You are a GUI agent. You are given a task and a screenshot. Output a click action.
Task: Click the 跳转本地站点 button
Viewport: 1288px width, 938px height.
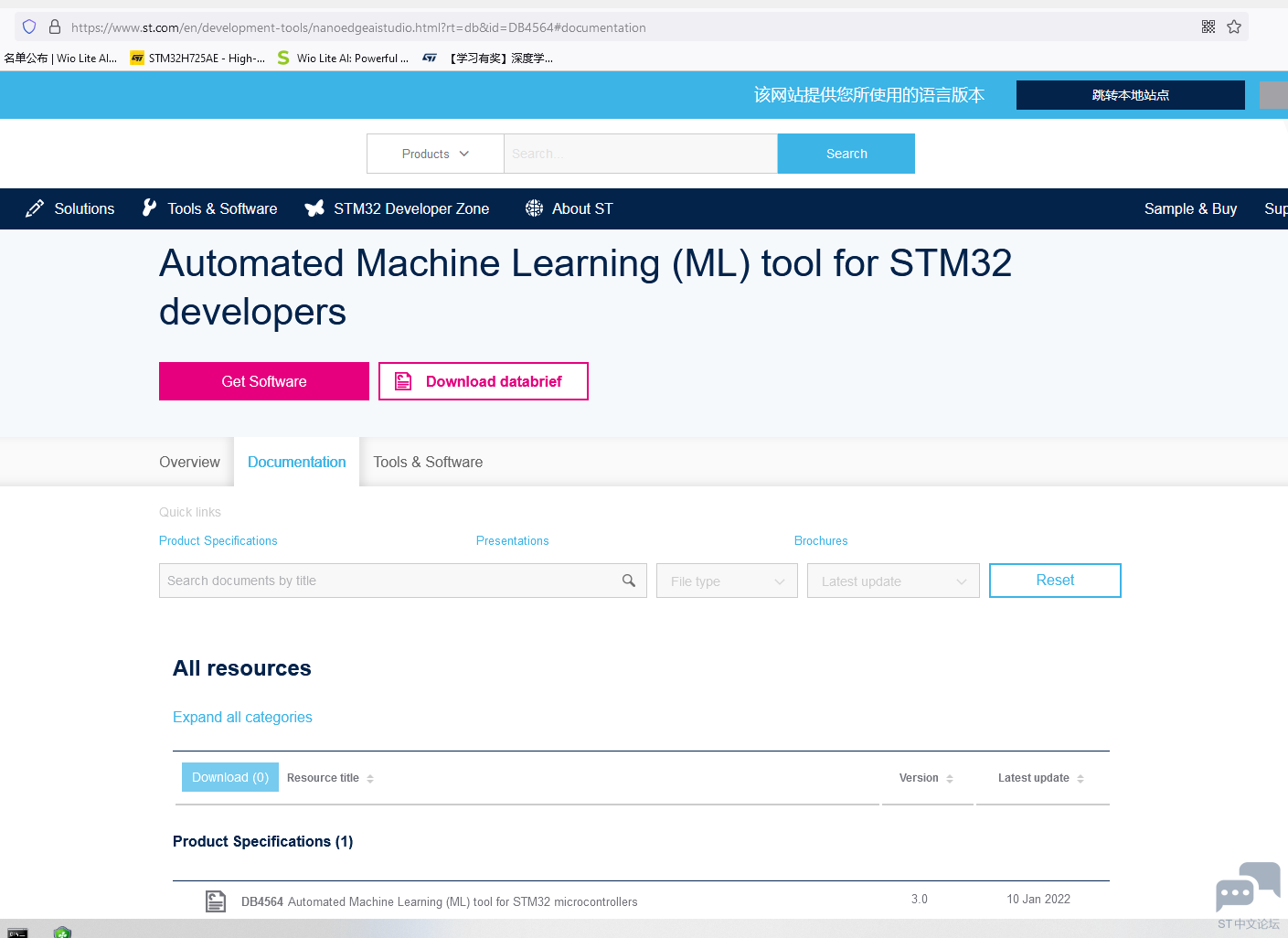(x=1131, y=95)
